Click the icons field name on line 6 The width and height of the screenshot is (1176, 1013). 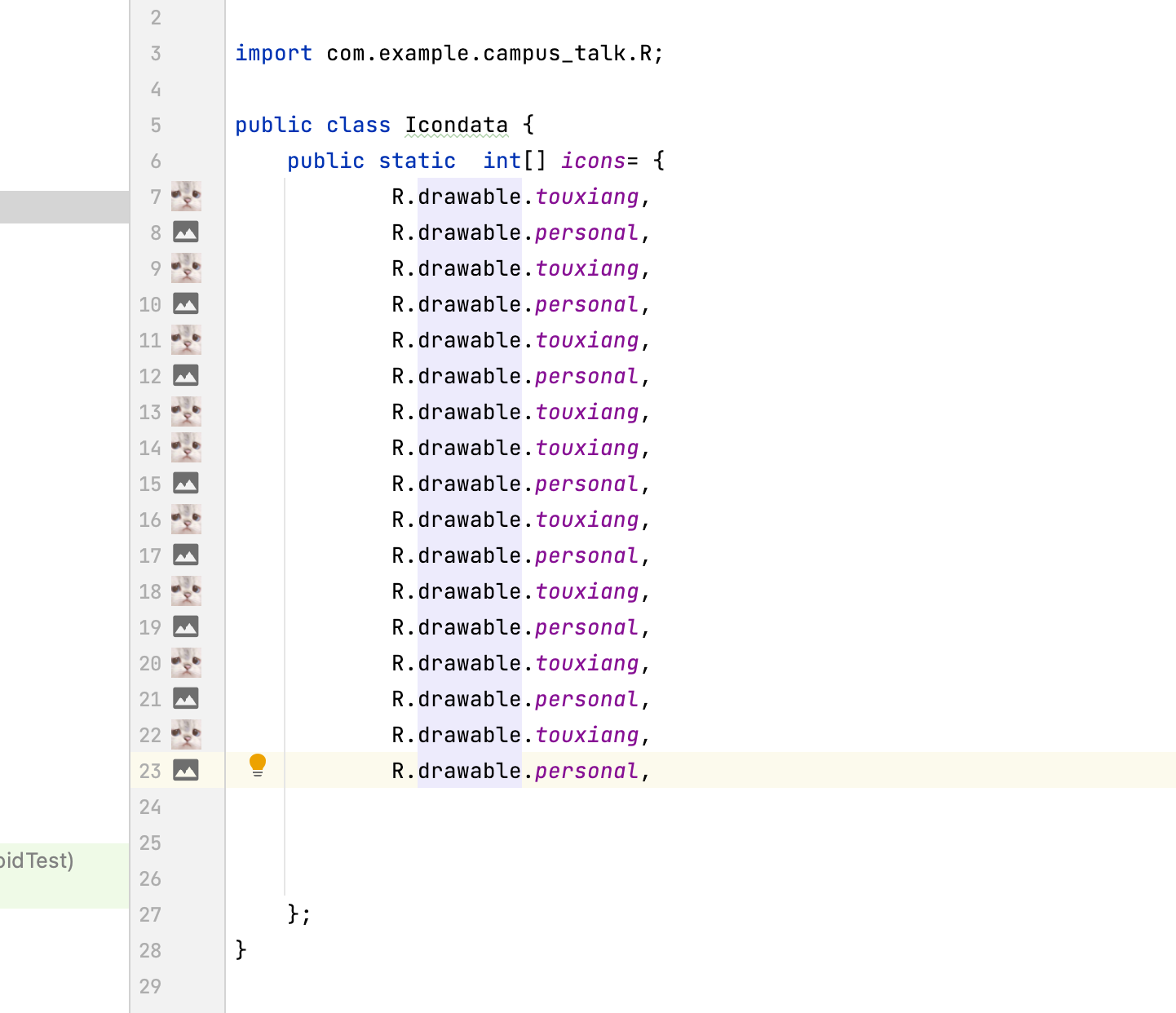pos(593,161)
